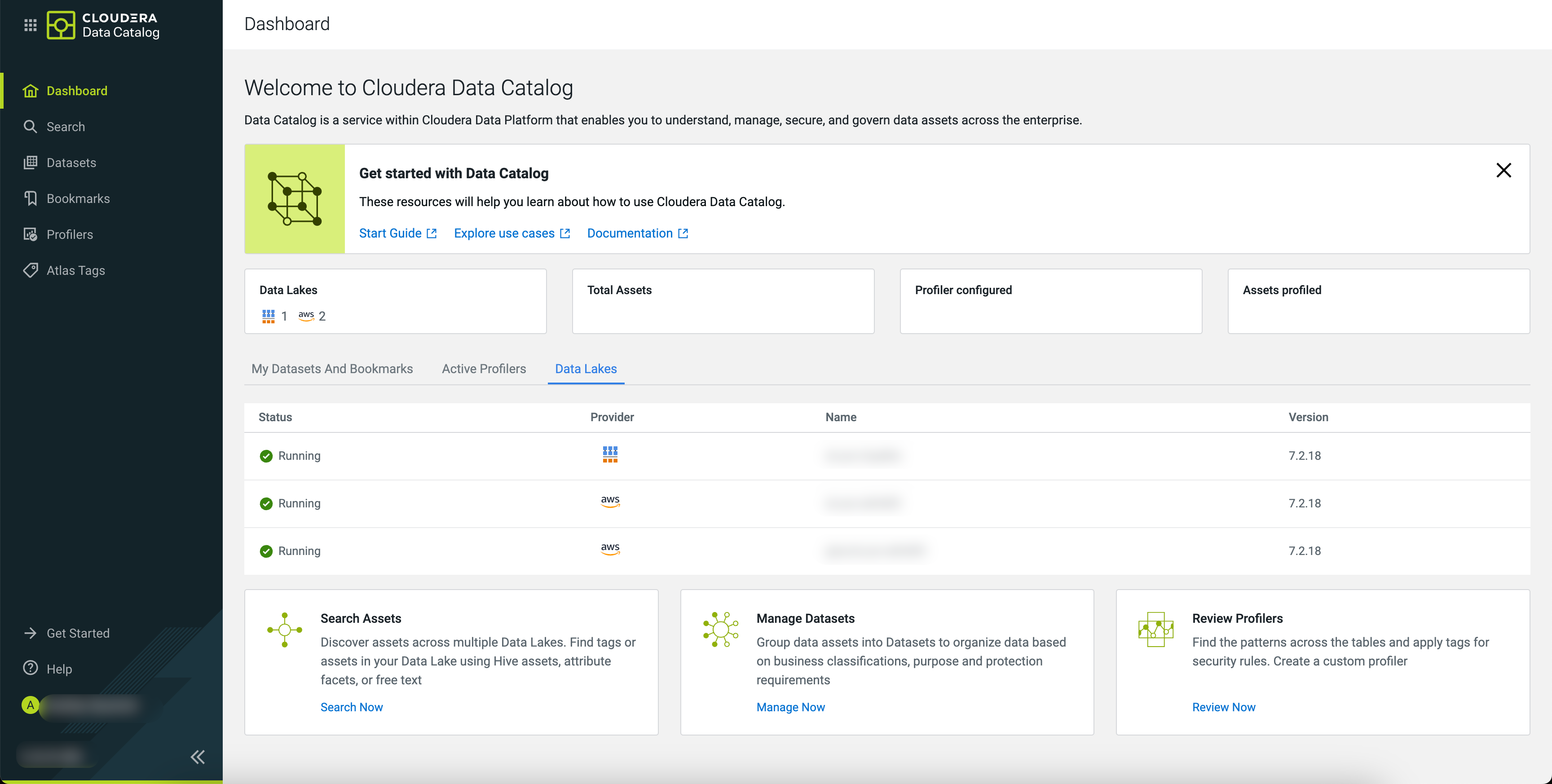Open the app switcher grid icon
This screenshot has width=1552, height=784.
pyautogui.click(x=30, y=25)
